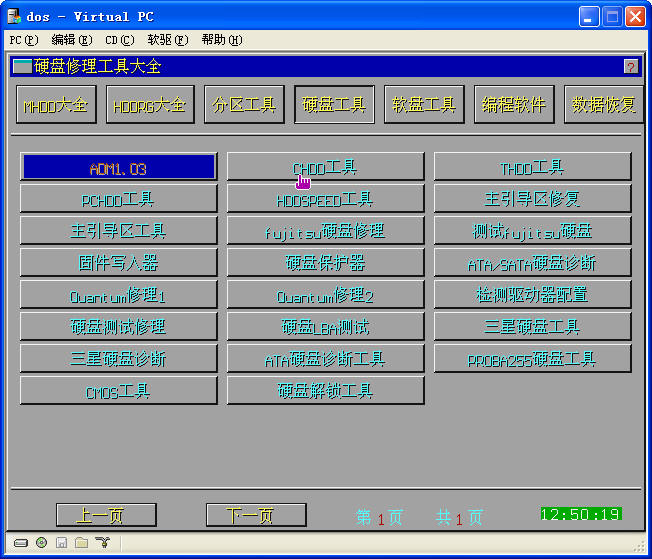
Task: Click the CD drive status icon
Action: pyautogui.click(x=41, y=542)
